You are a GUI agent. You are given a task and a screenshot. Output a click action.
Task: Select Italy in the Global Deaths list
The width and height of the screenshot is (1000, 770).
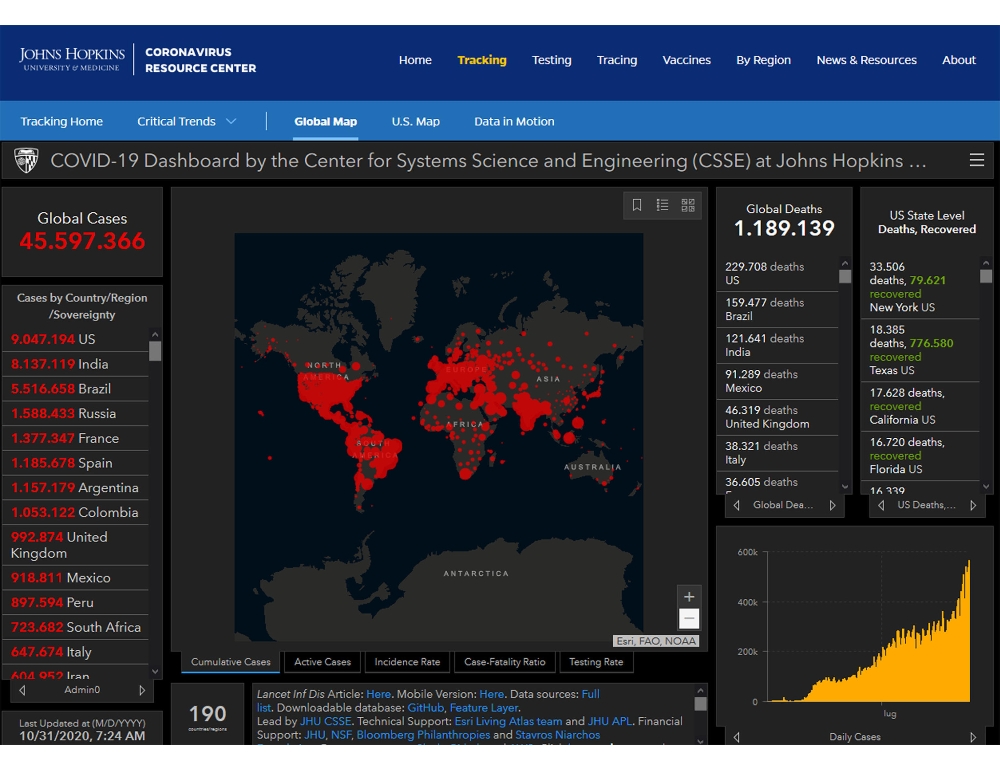(777, 453)
